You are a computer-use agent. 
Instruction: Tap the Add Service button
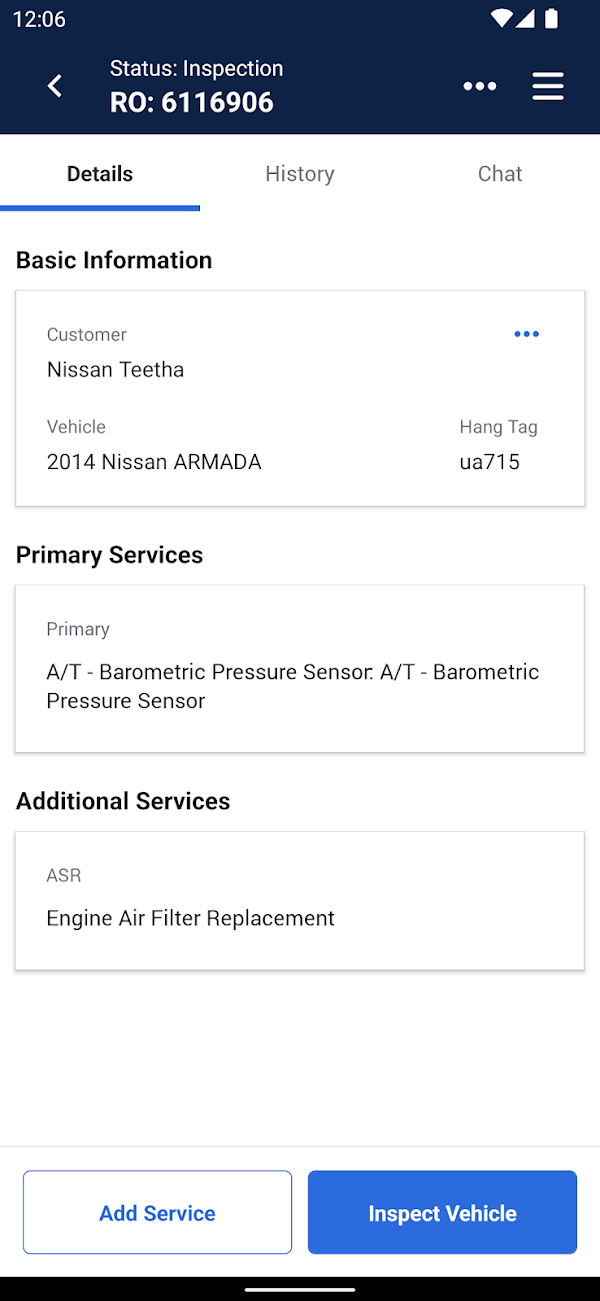coord(157,1212)
